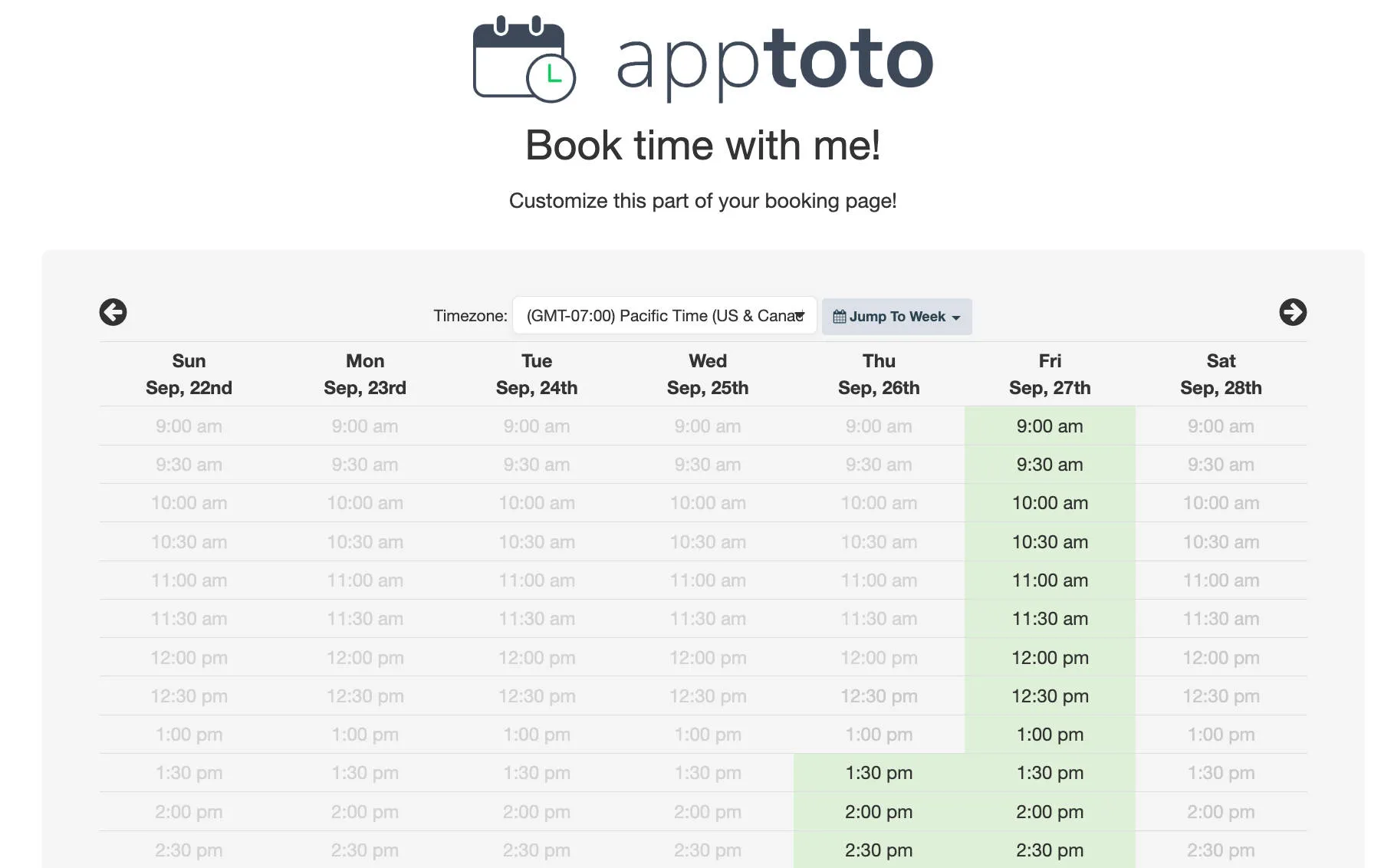The width and height of the screenshot is (1394, 868).
Task: Expand the Jump To Week dropdown
Action: [897, 316]
